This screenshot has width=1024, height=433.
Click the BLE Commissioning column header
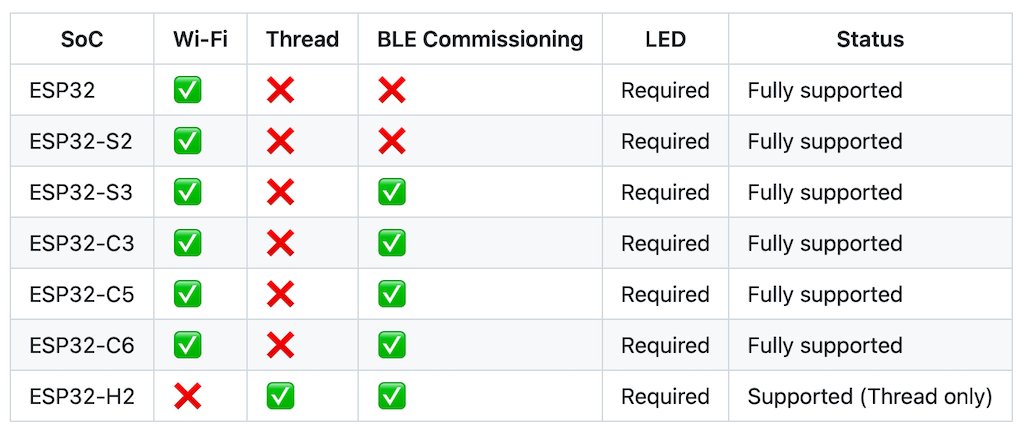[x=480, y=40]
